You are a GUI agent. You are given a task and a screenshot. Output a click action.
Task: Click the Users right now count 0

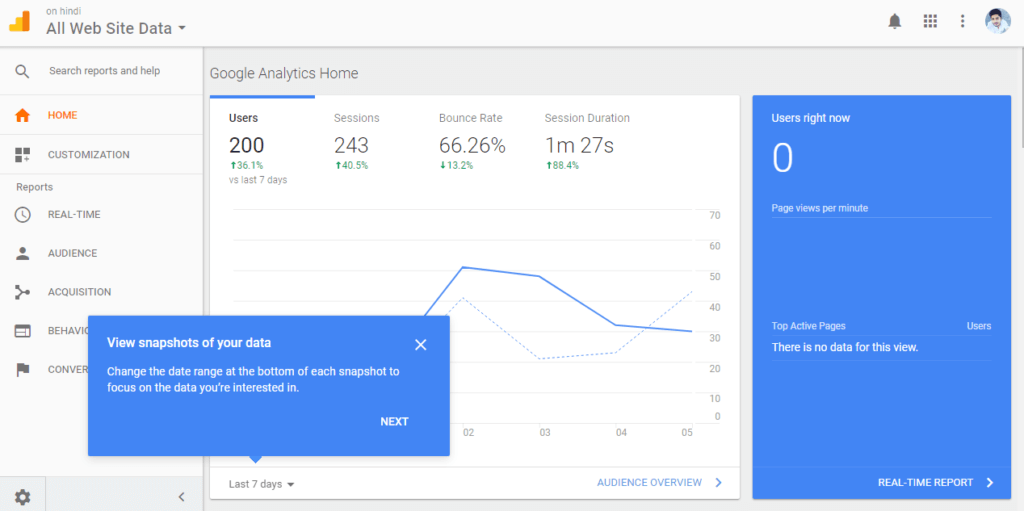tap(782, 158)
